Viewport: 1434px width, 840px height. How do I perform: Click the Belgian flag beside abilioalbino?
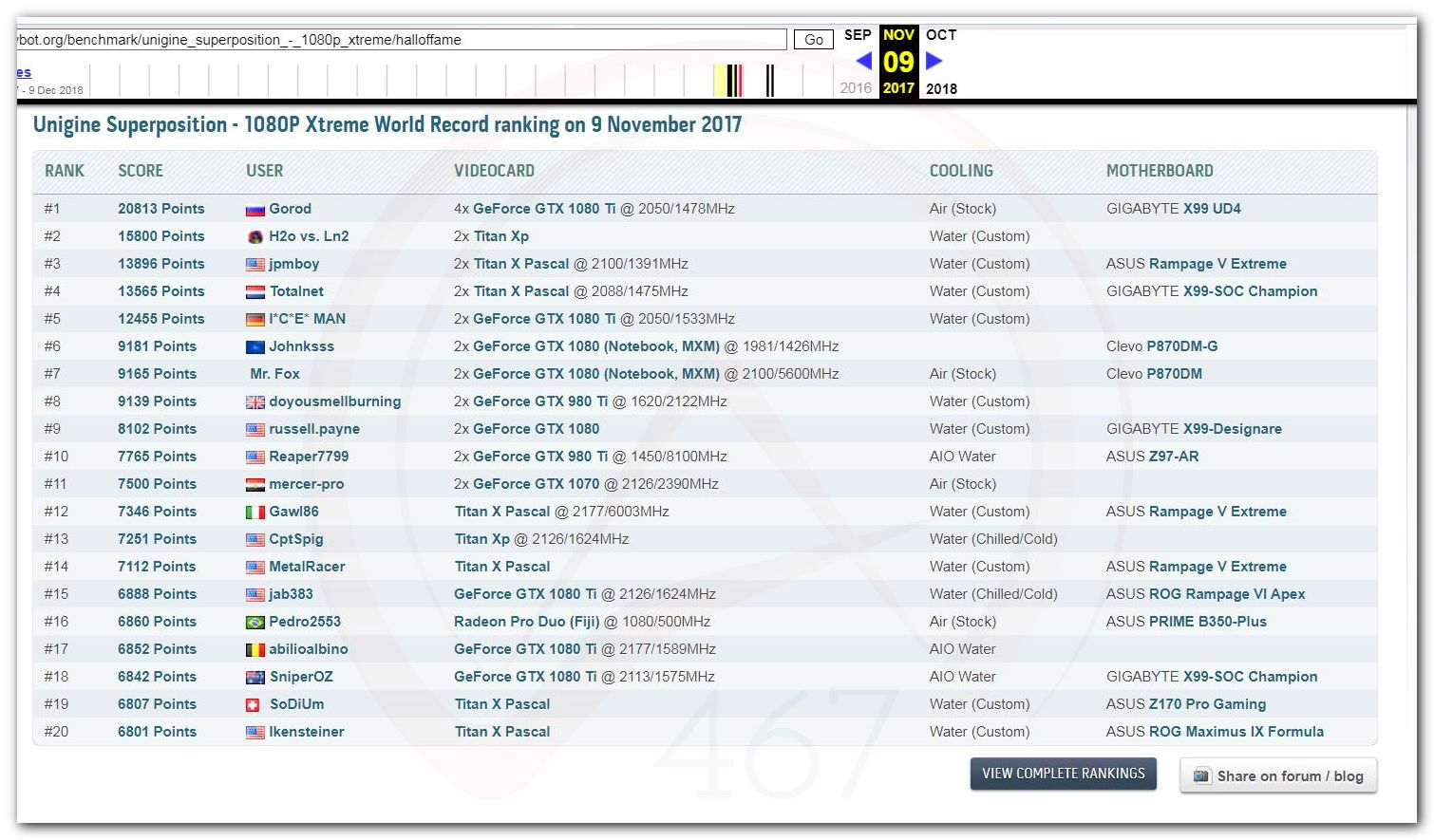coord(255,650)
